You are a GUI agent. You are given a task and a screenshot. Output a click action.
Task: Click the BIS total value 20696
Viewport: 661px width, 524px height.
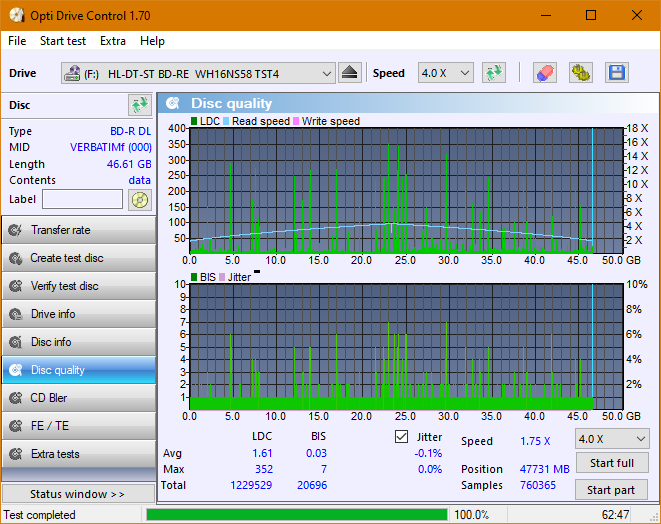[312, 485]
